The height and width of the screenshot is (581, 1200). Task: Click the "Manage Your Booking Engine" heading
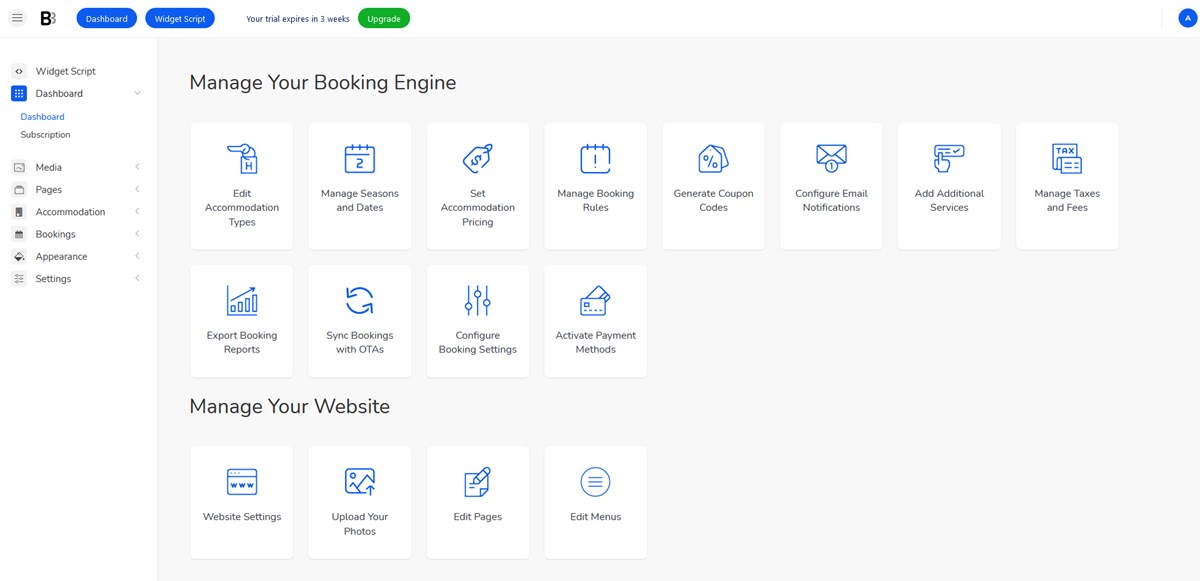(323, 82)
